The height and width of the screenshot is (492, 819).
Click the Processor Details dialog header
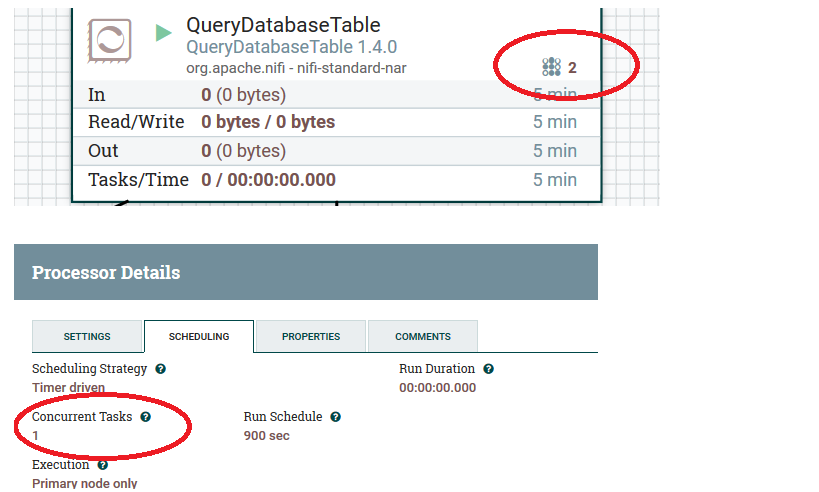coord(306,272)
